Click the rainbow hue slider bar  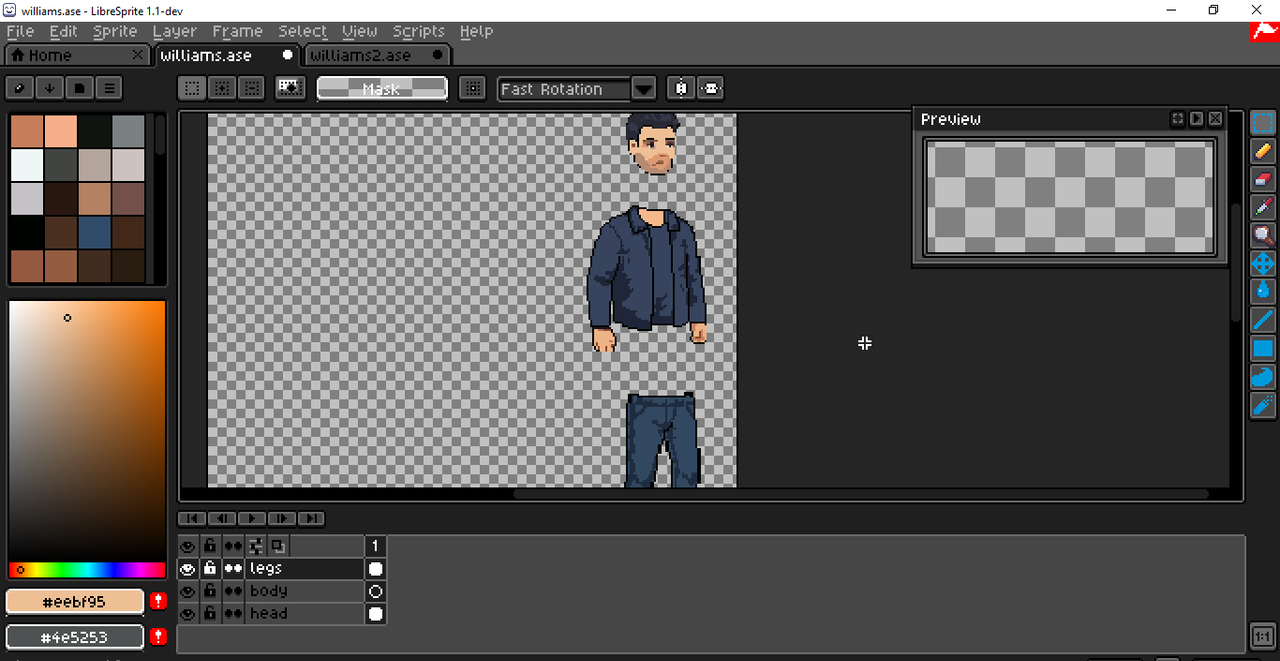[87, 570]
